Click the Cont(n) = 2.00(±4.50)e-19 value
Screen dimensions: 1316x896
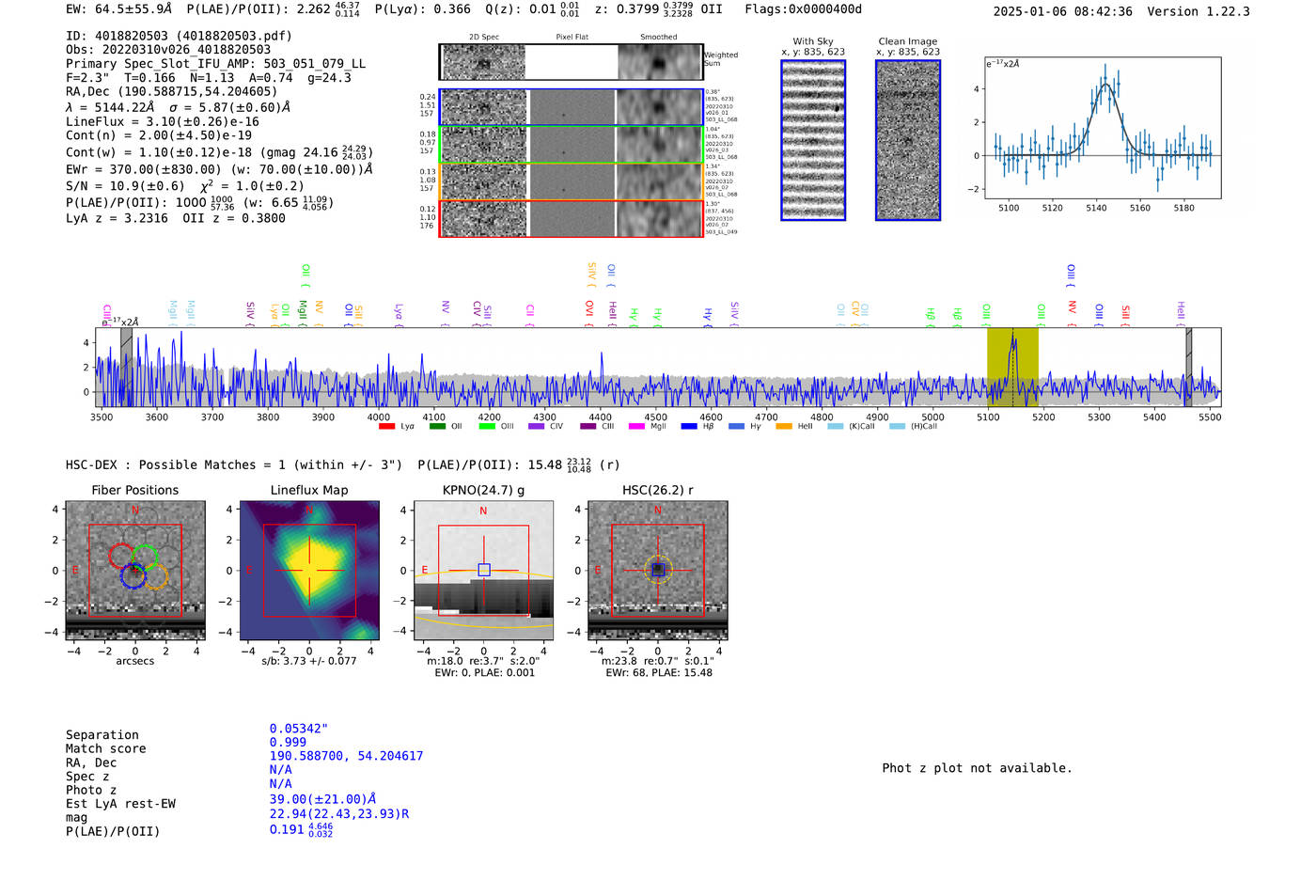(x=159, y=135)
